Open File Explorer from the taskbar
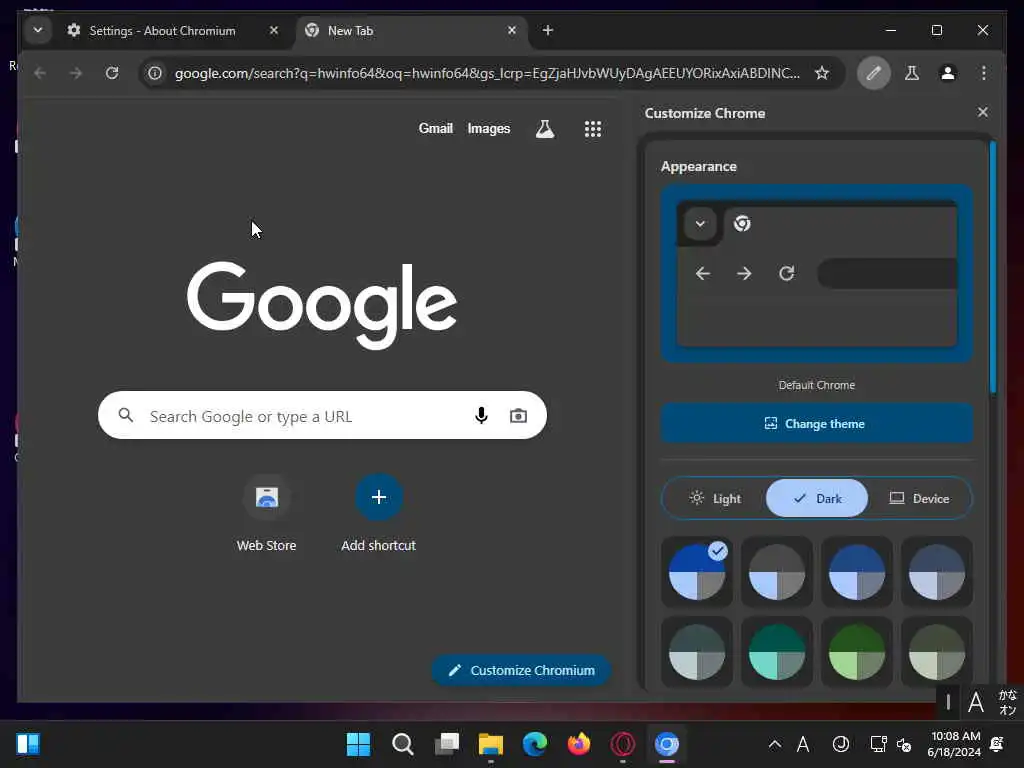Image resolution: width=1024 pixels, height=768 pixels. tap(490, 744)
